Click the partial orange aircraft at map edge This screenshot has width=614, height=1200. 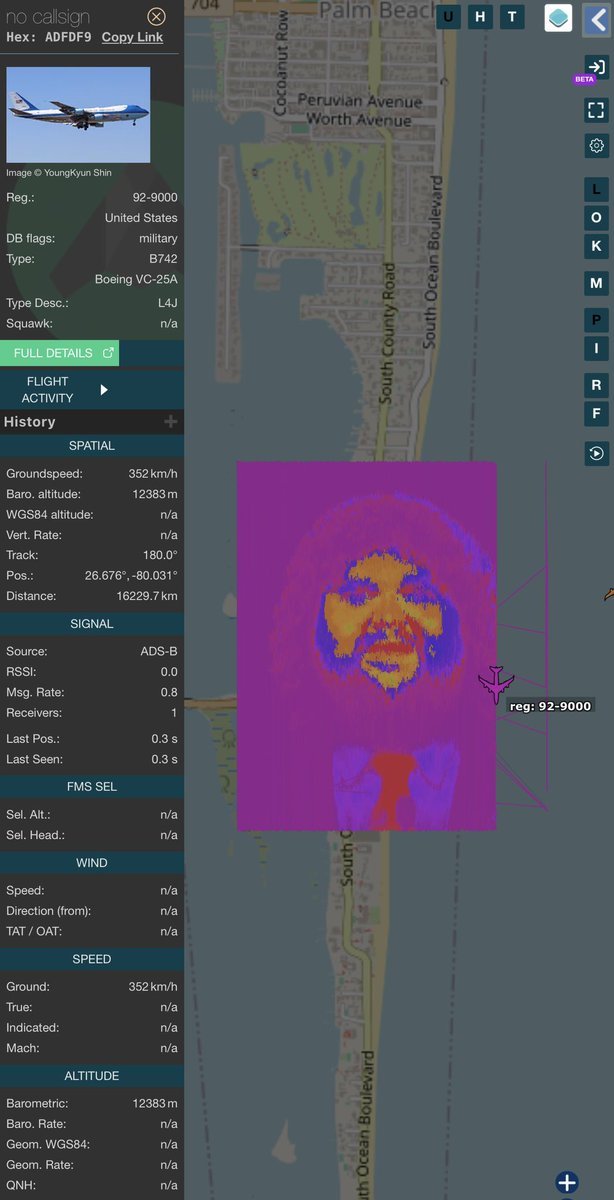(x=608, y=595)
